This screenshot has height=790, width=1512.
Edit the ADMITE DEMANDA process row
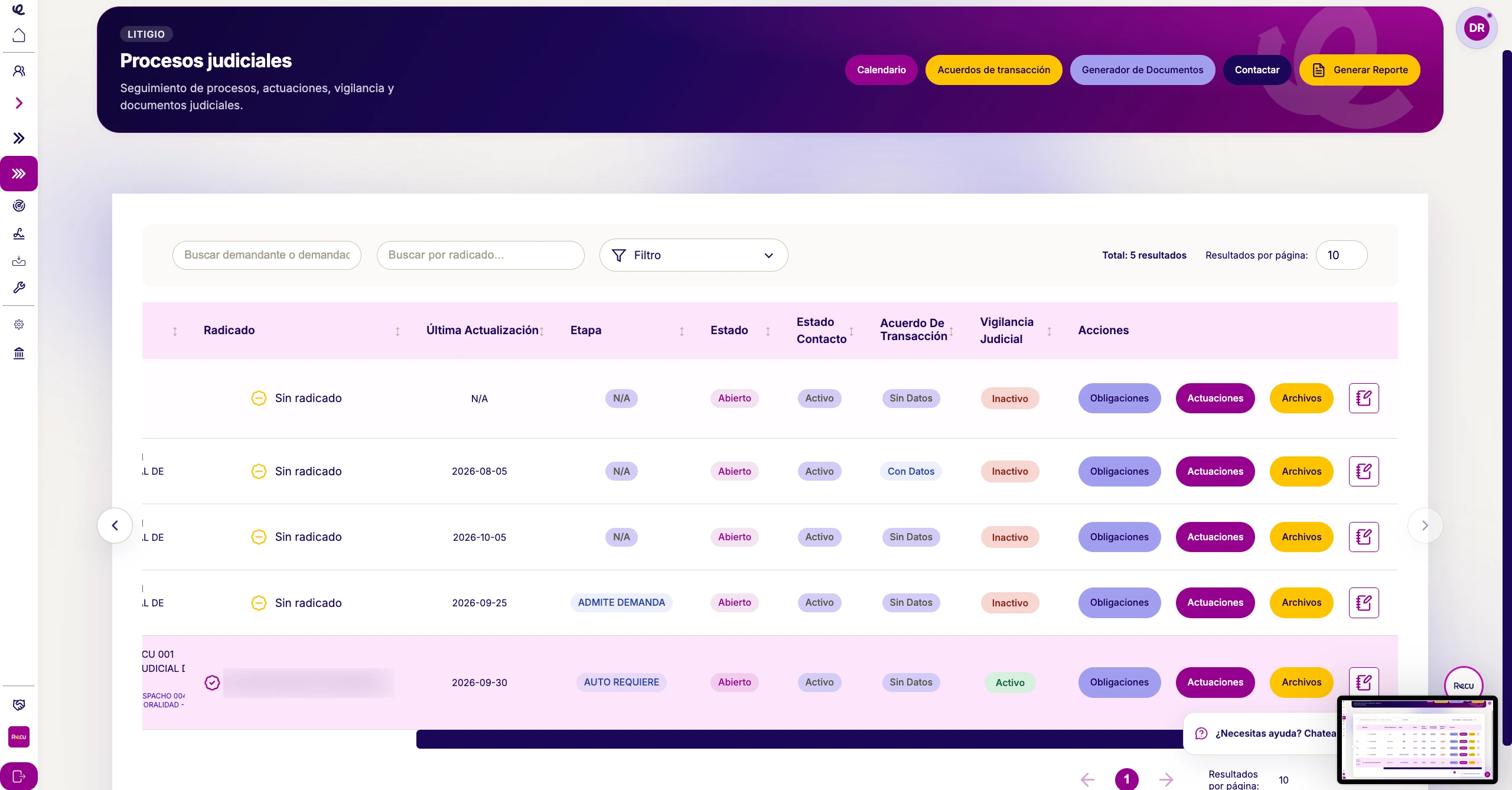1364,602
